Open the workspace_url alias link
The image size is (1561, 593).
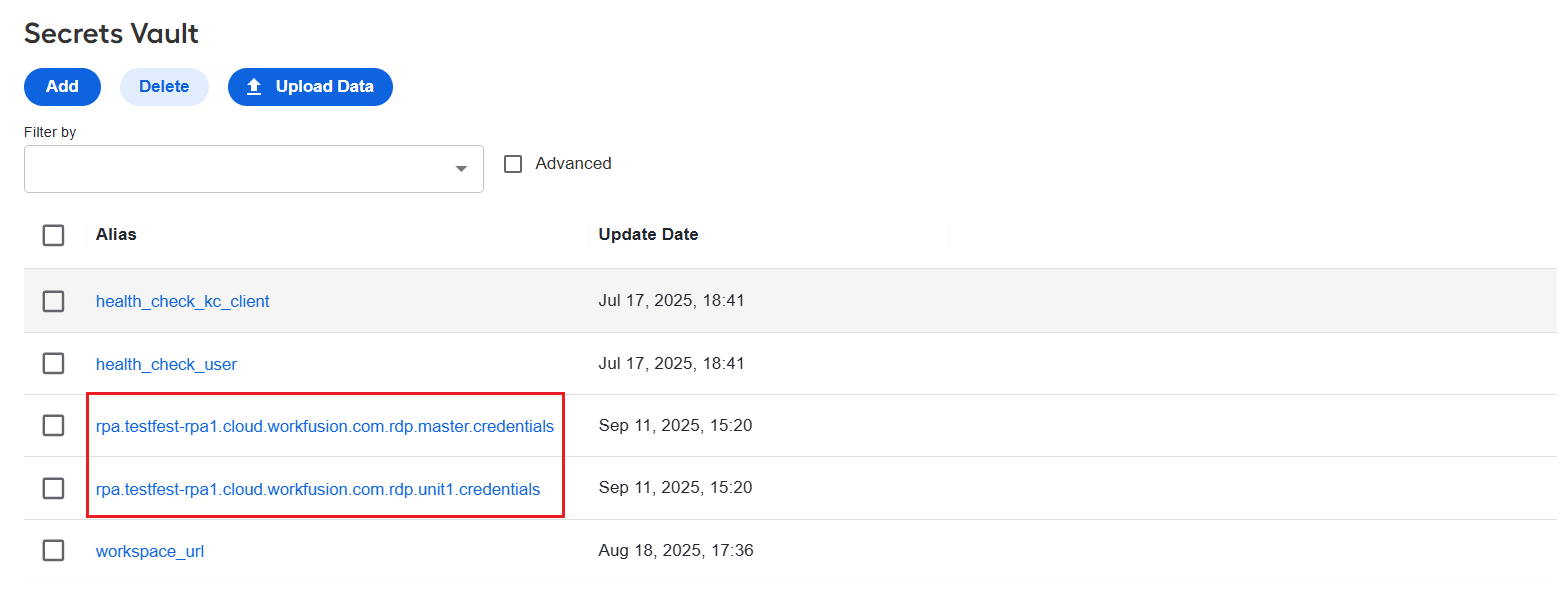(150, 551)
